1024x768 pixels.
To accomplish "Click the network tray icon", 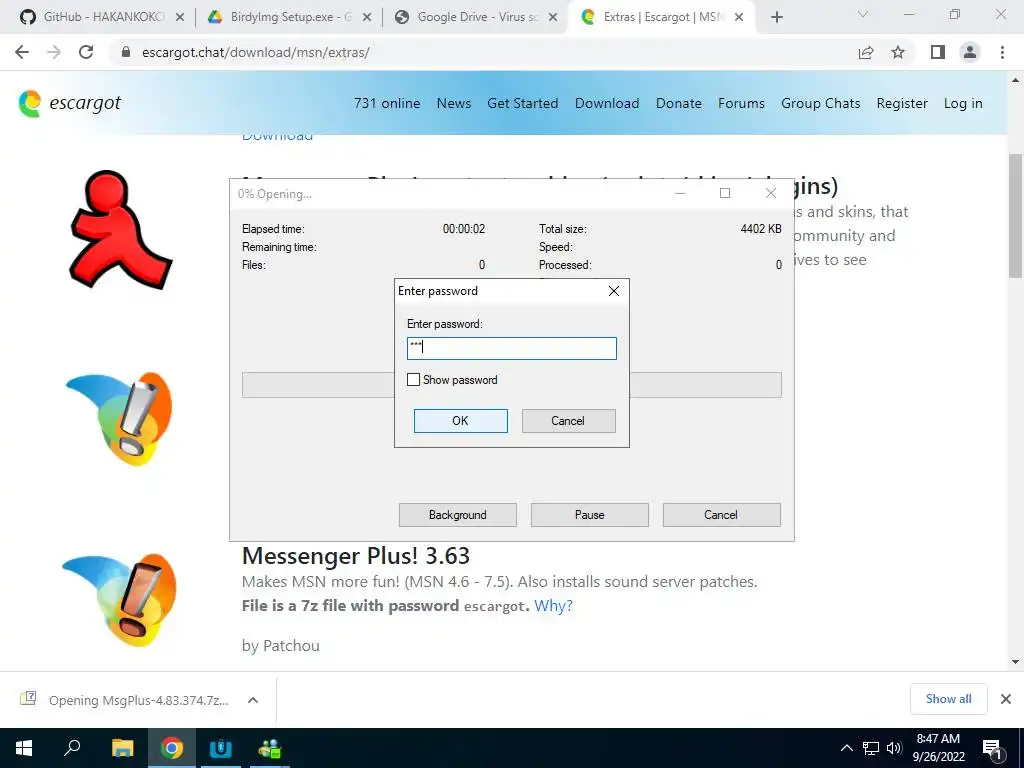I will 871,748.
